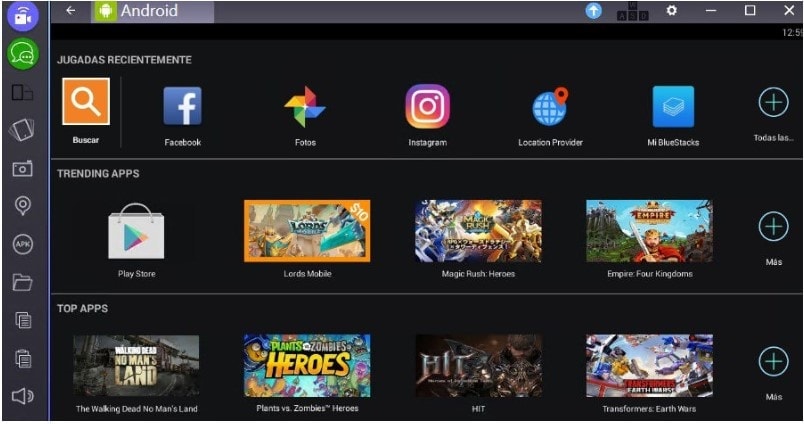Show all recently played apps plus button

(773, 103)
